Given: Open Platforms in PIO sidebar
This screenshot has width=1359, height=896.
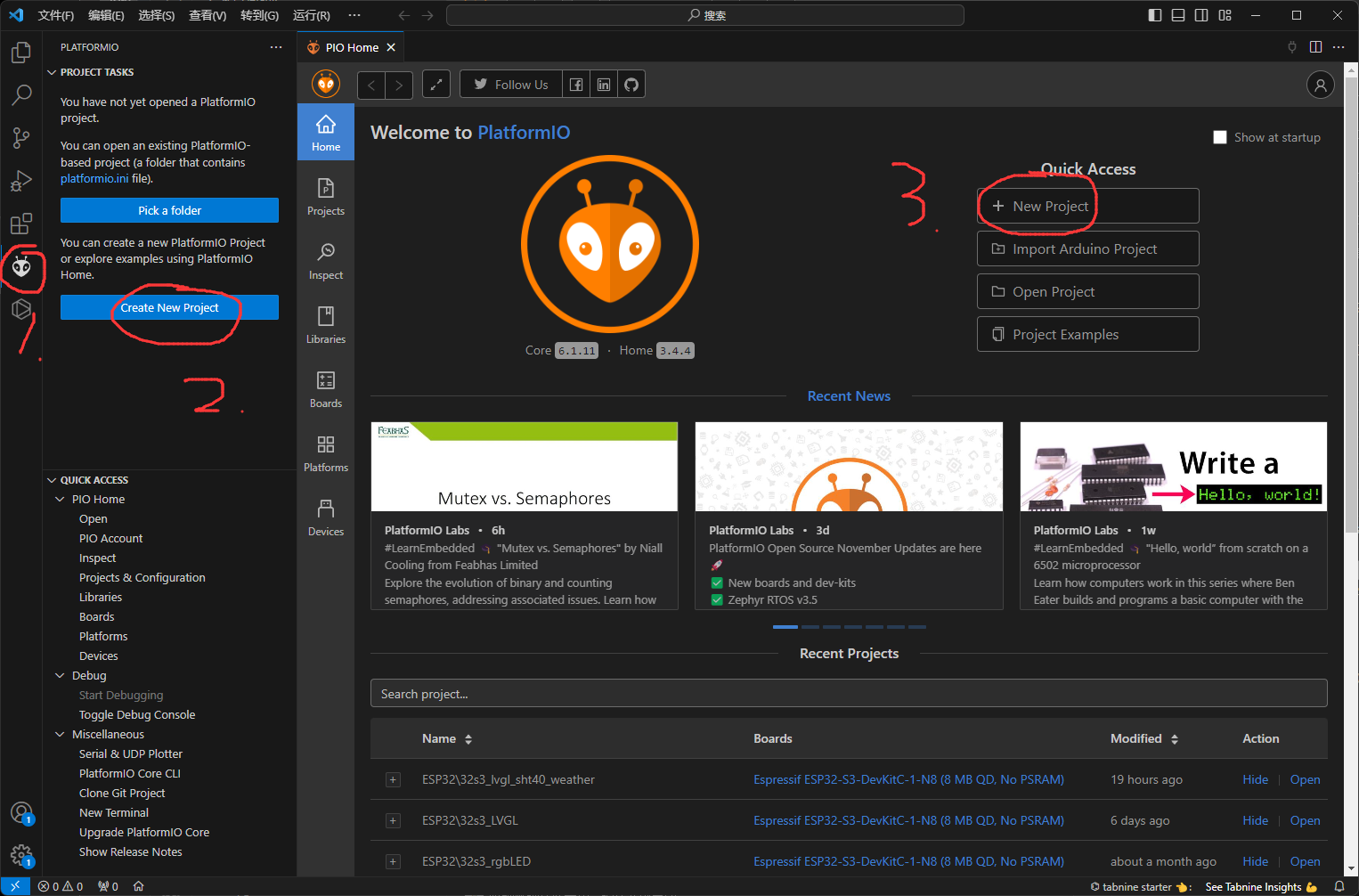Looking at the screenshot, I should tap(326, 452).
